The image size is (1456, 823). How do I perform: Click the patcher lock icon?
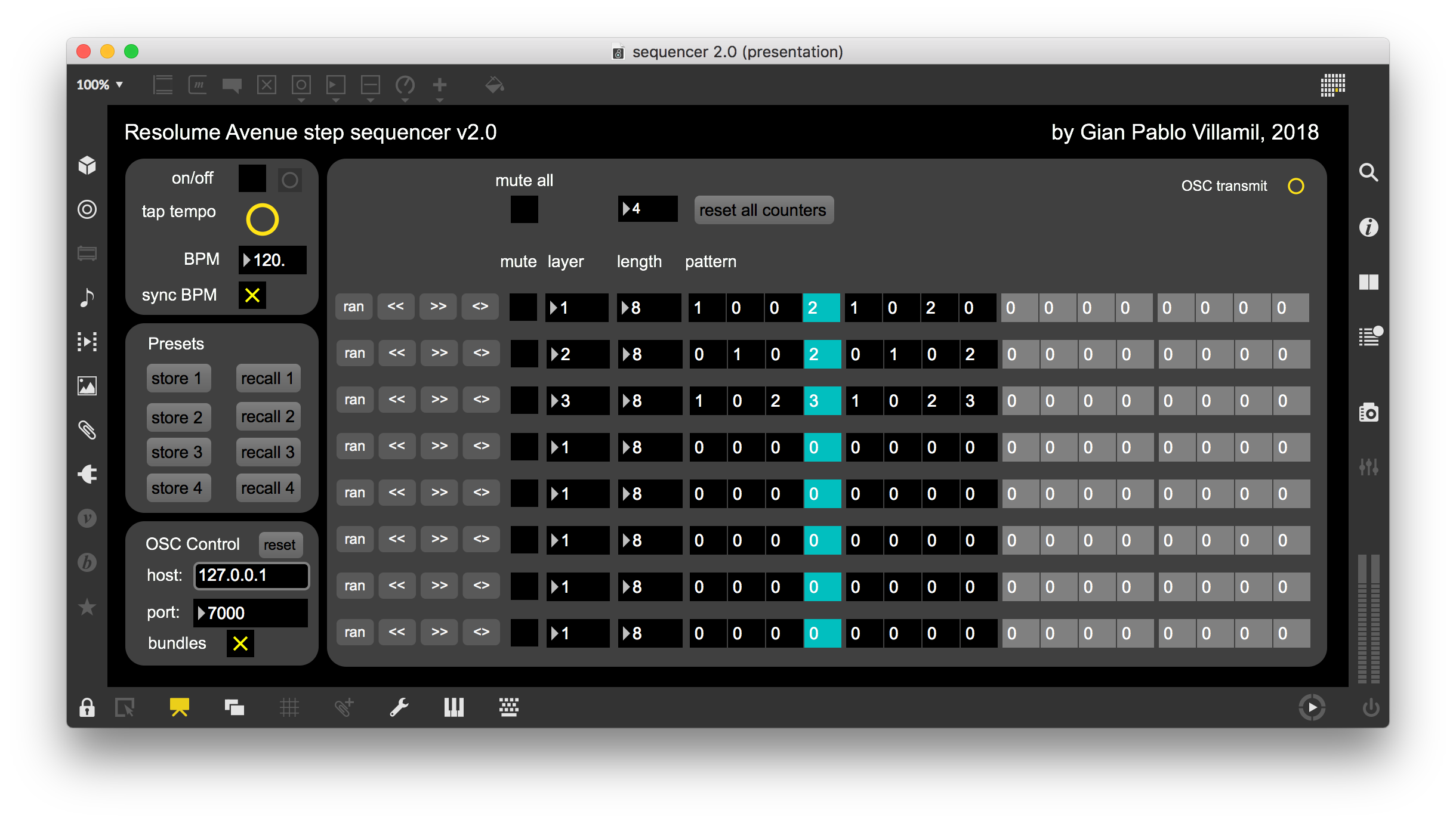click(x=87, y=707)
